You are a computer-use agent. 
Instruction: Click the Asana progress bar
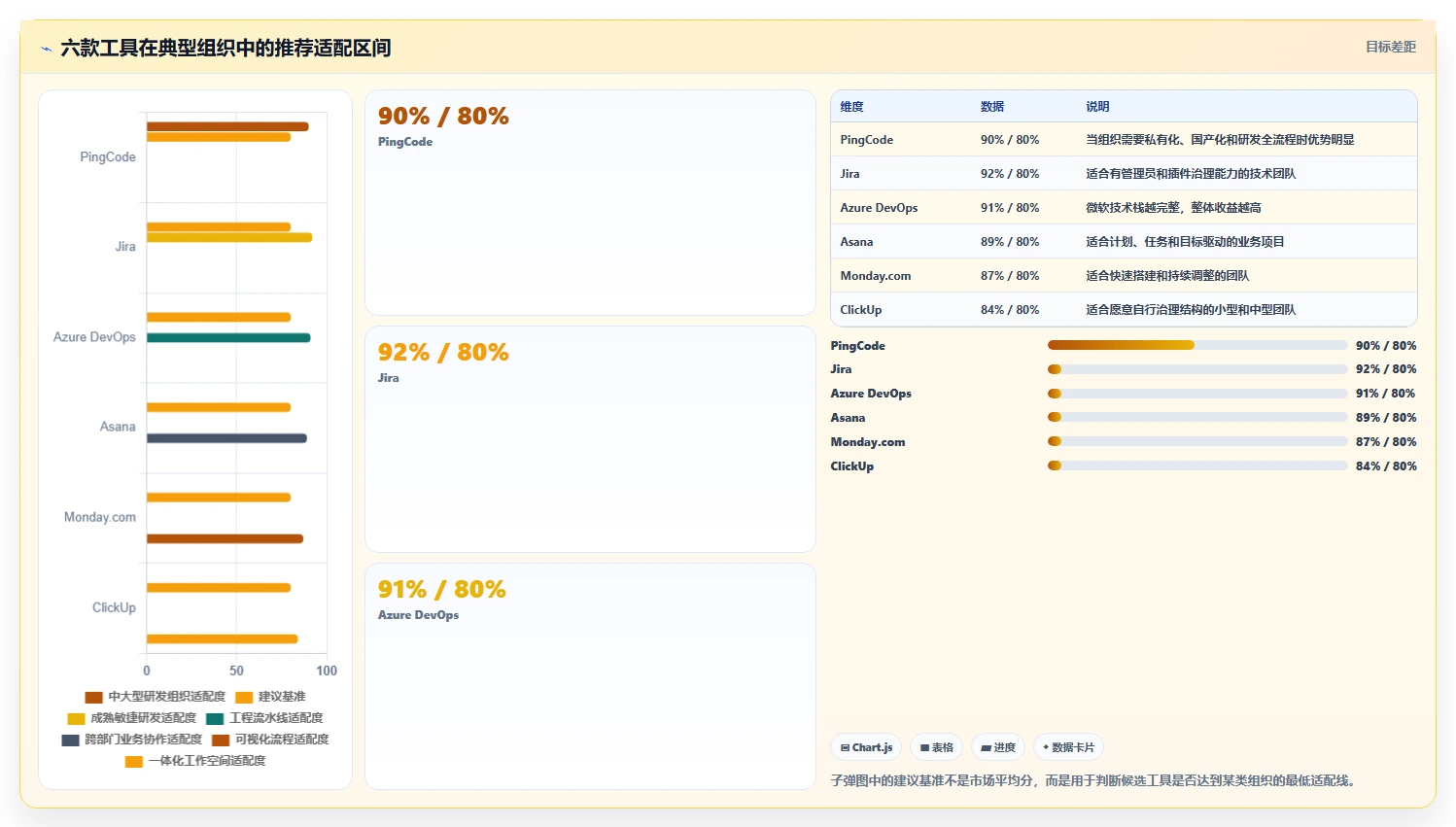[1197, 418]
